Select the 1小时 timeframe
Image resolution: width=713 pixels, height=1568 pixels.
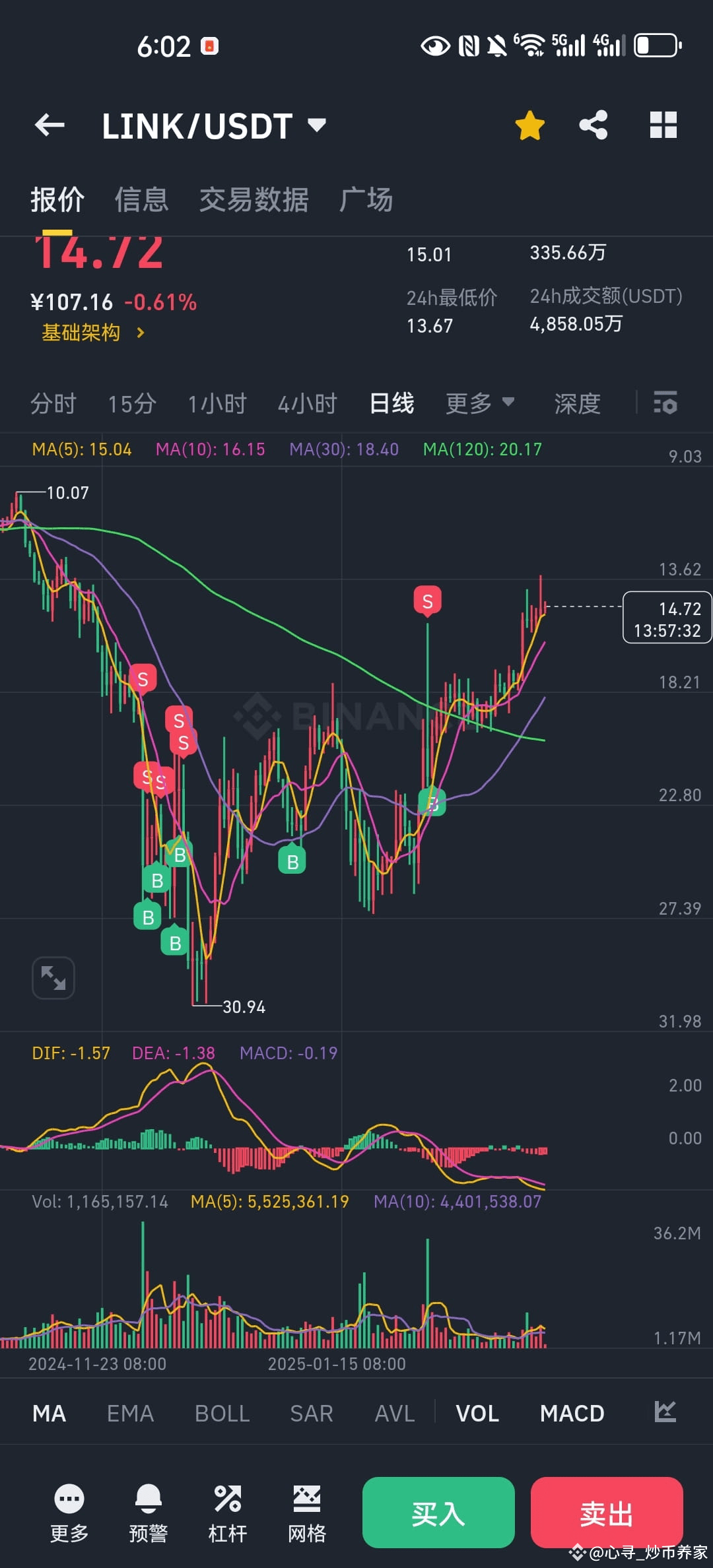click(217, 403)
